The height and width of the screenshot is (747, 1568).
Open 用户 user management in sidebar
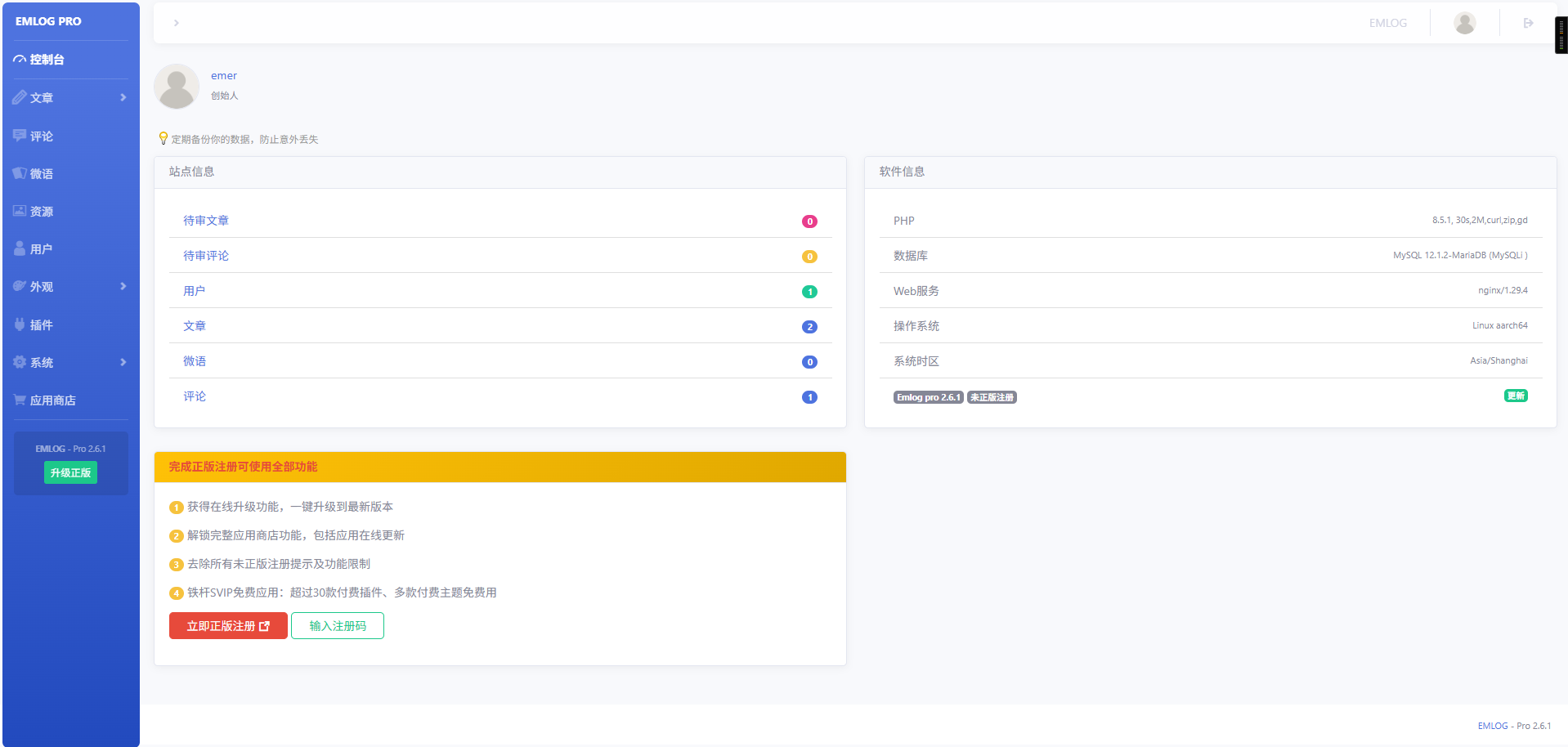[x=42, y=249]
